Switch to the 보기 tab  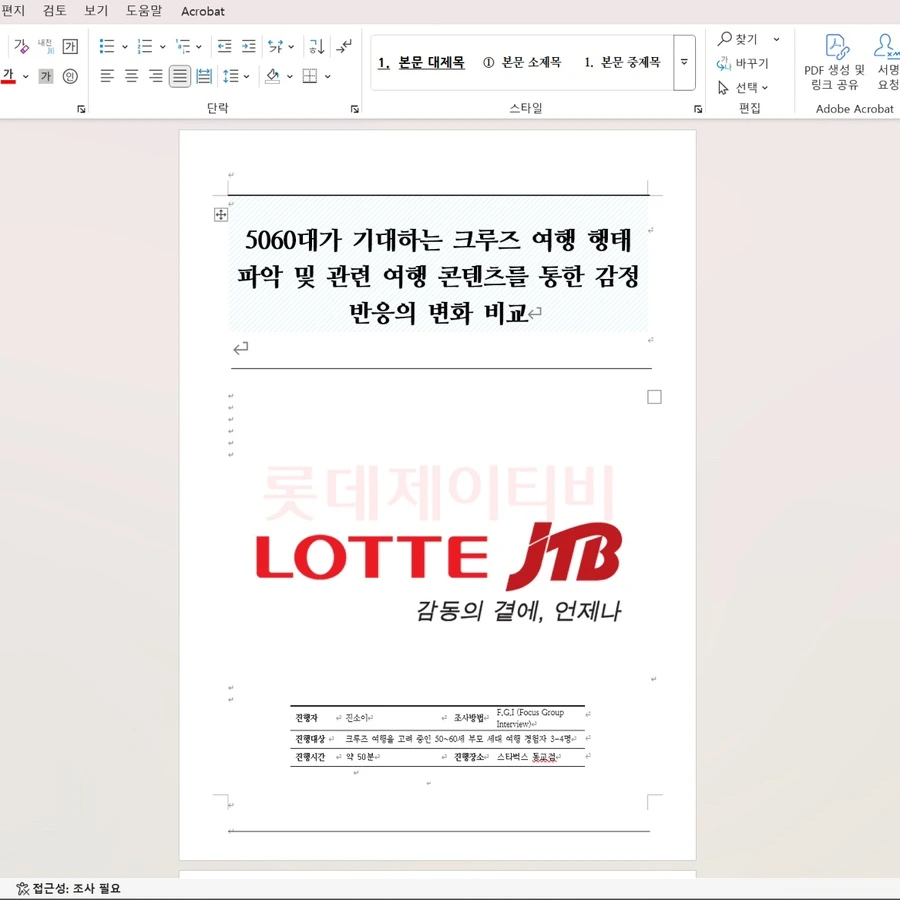(x=96, y=11)
